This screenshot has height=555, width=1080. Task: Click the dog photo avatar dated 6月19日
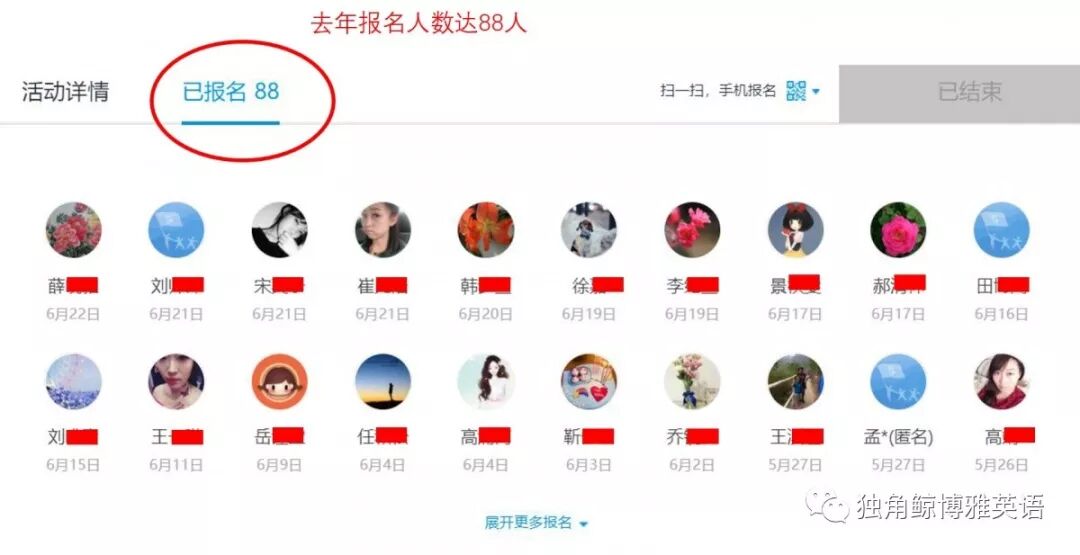tap(589, 230)
